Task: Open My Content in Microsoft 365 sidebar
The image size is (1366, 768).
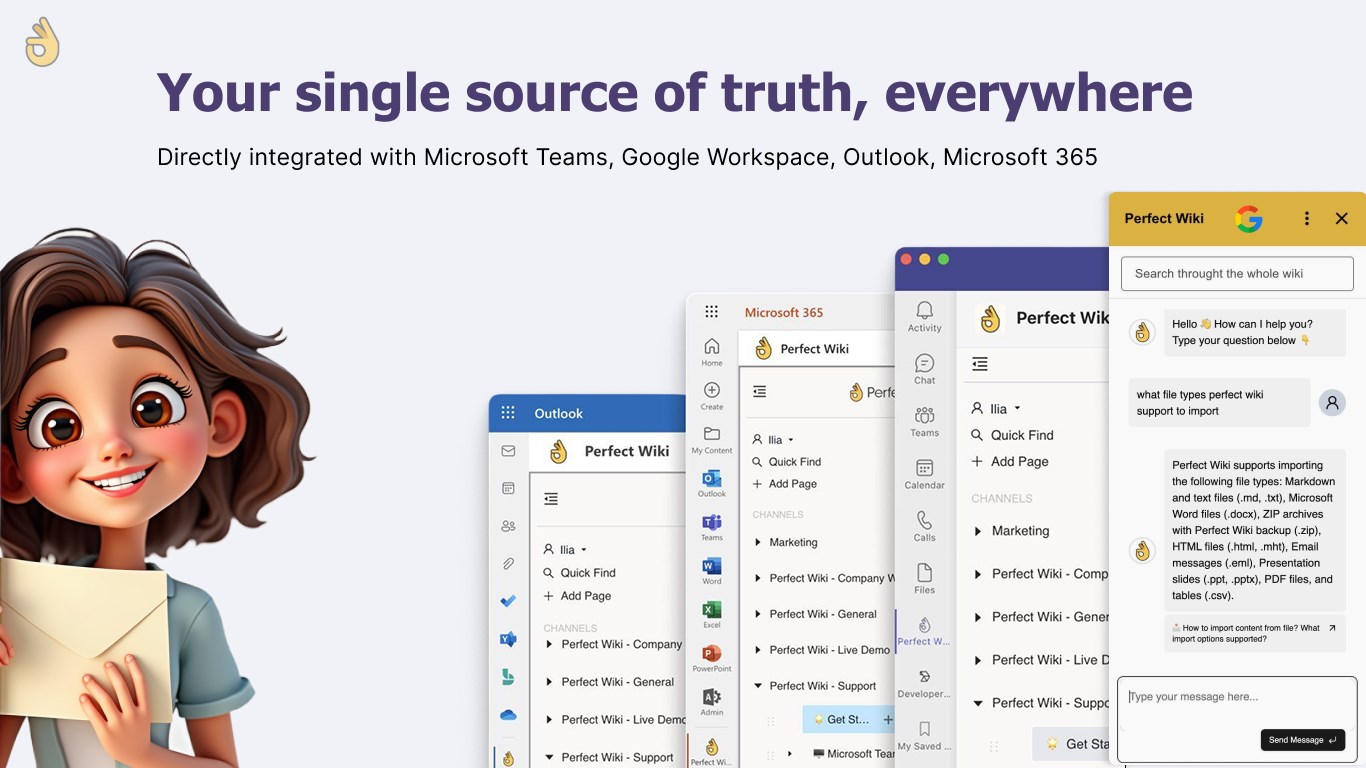Action: 712,439
